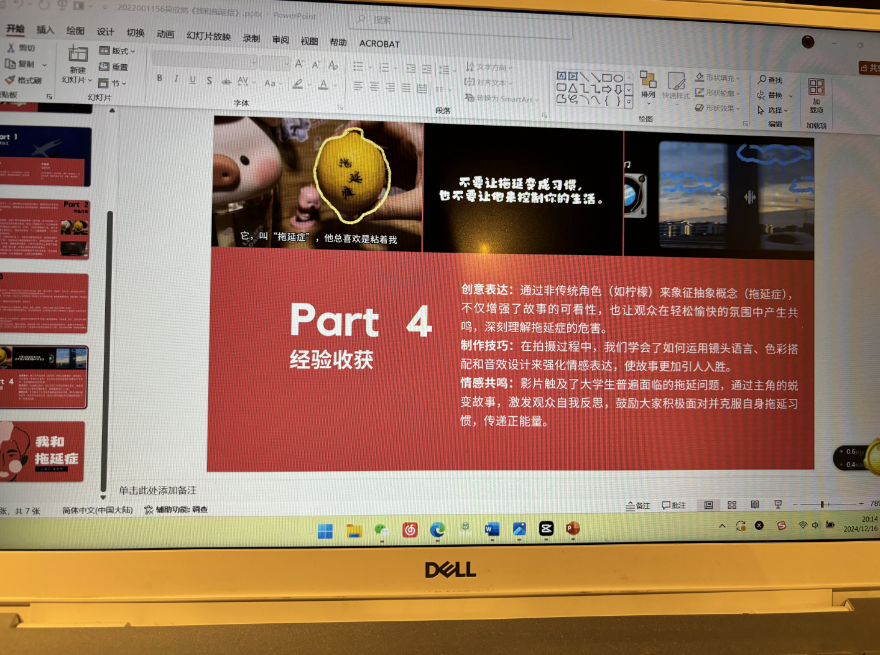Click the Notes (备注) button in status bar
This screenshot has height=655, width=880.
pyautogui.click(x=637, y=506)
